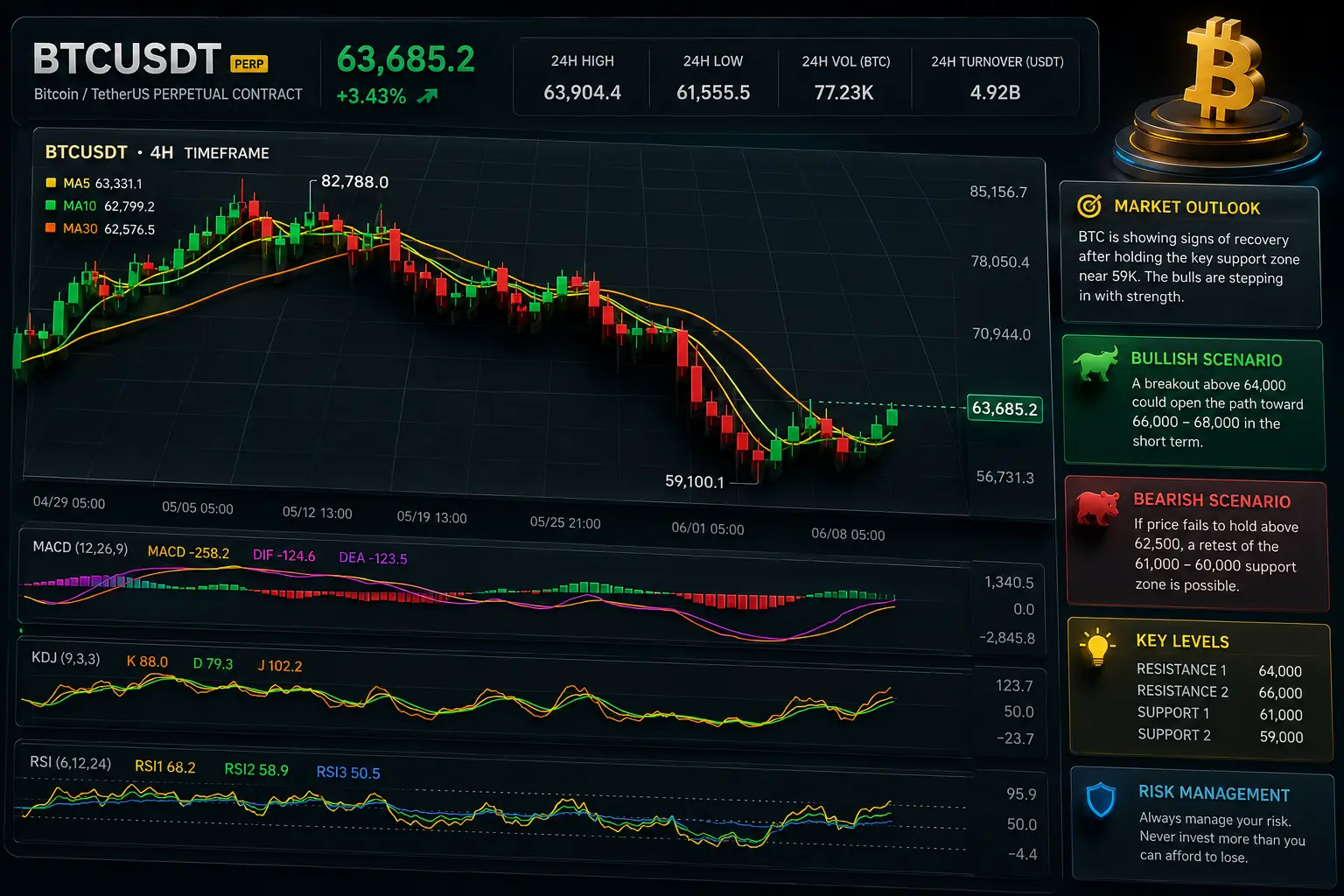Click the RSI2 58.9 value
Viewport: 1344px width, 896px height.
tap(256, 770)
